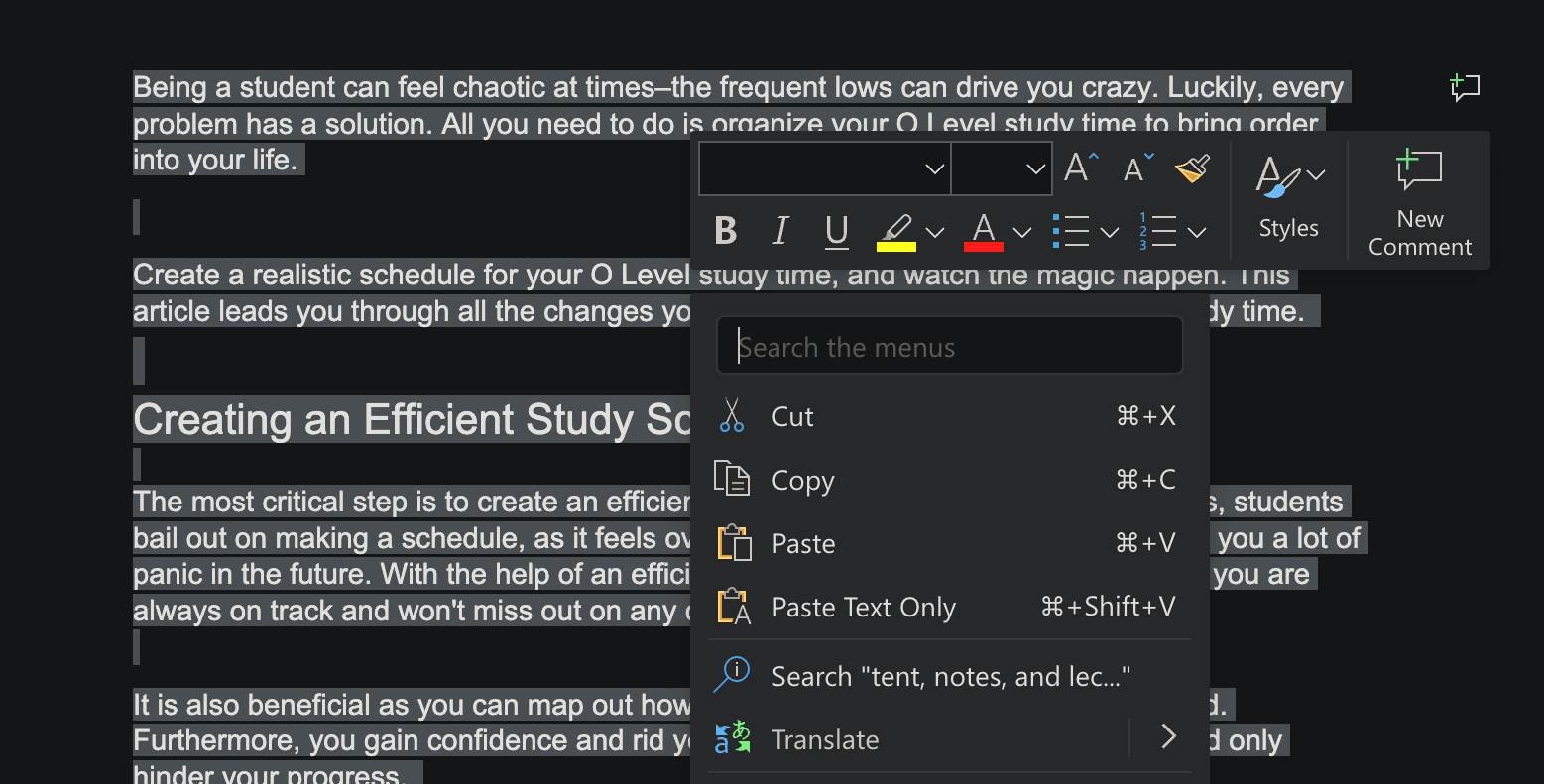Increase the font size with Grow Font
The height and width of the screenshot is (784, 1544).
tap(1078, 168)
